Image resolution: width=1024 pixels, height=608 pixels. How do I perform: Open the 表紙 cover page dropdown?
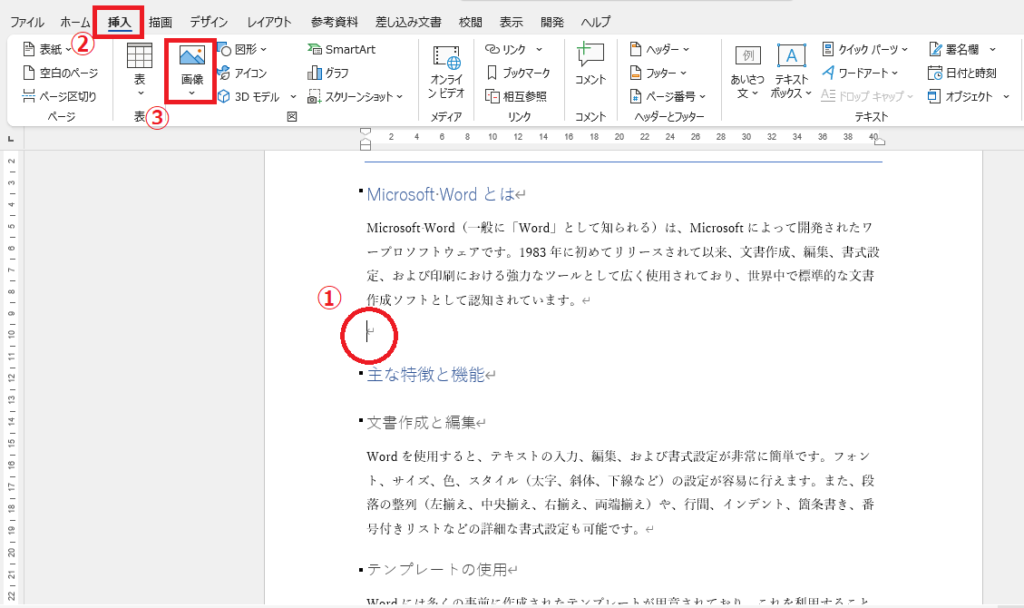point(47,49)
